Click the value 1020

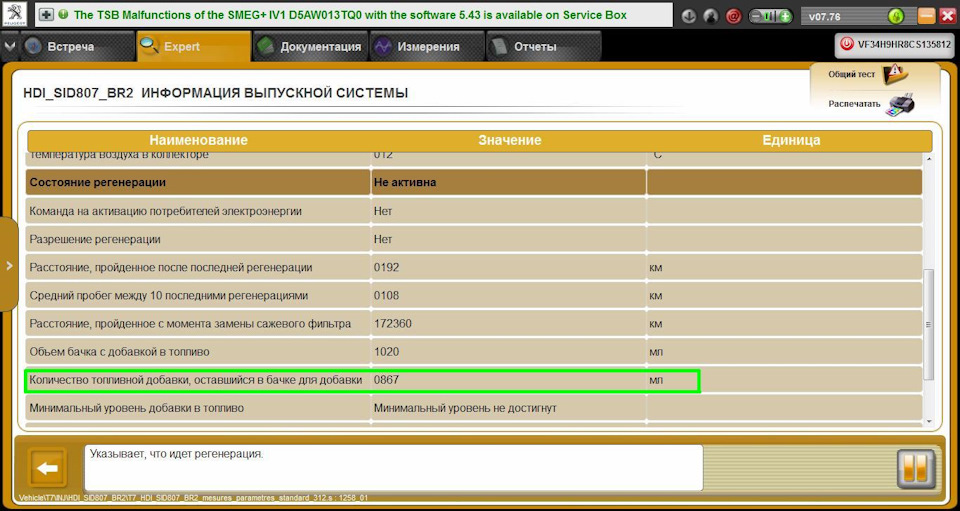click(386, 352)
